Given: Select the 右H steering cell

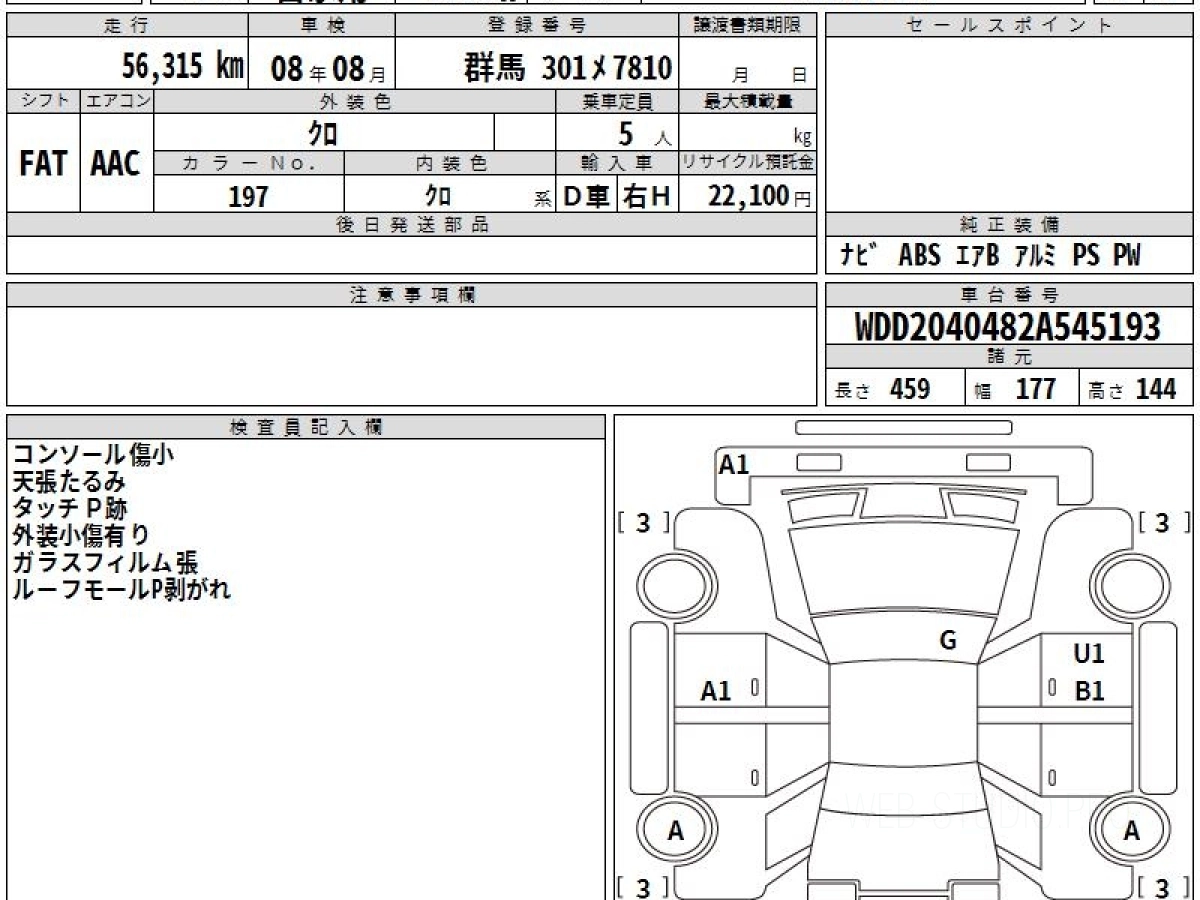Looking at the screenshot, I should click(647, 196).
